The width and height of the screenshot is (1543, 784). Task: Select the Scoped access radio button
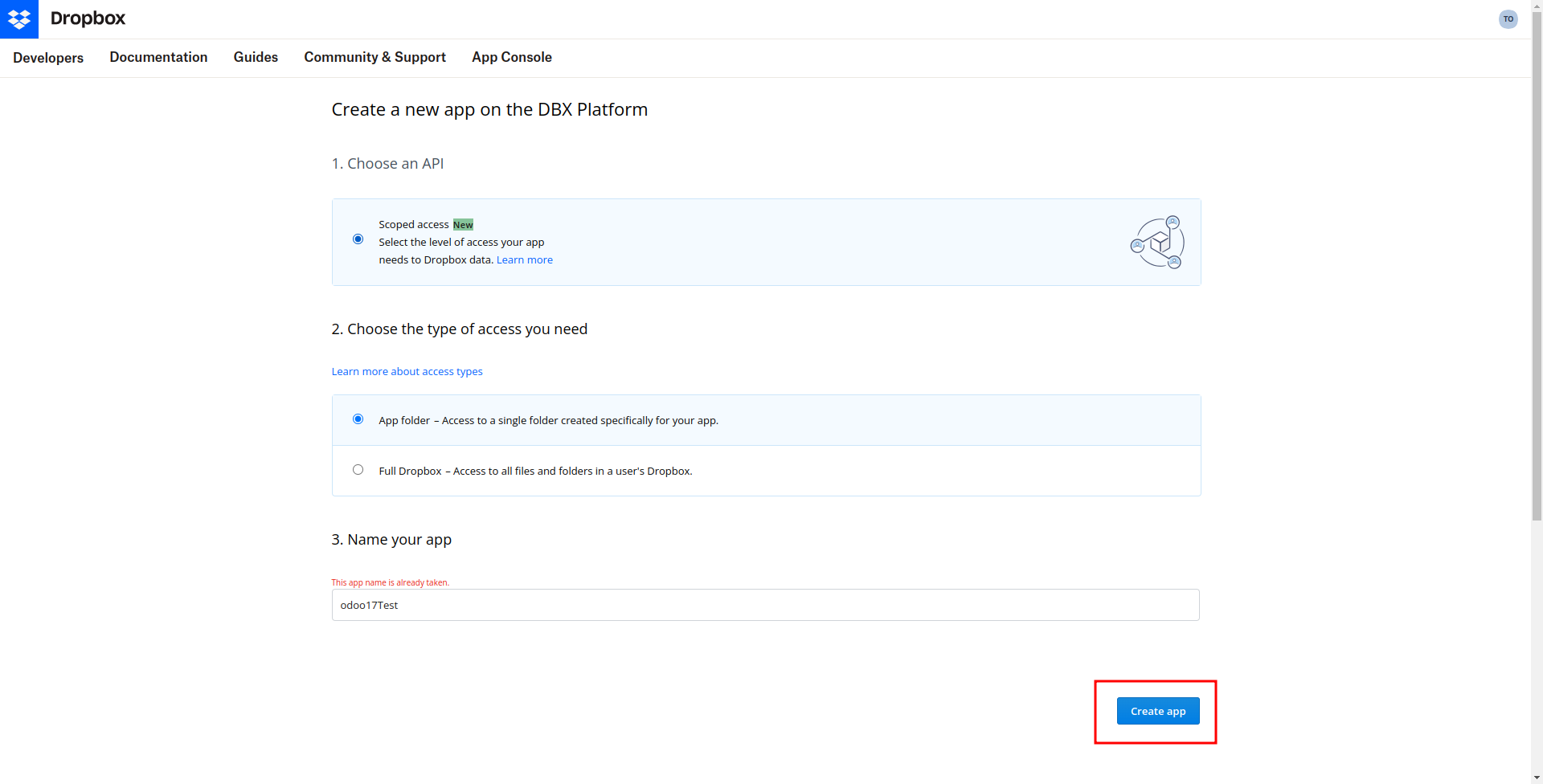[358, 239]
